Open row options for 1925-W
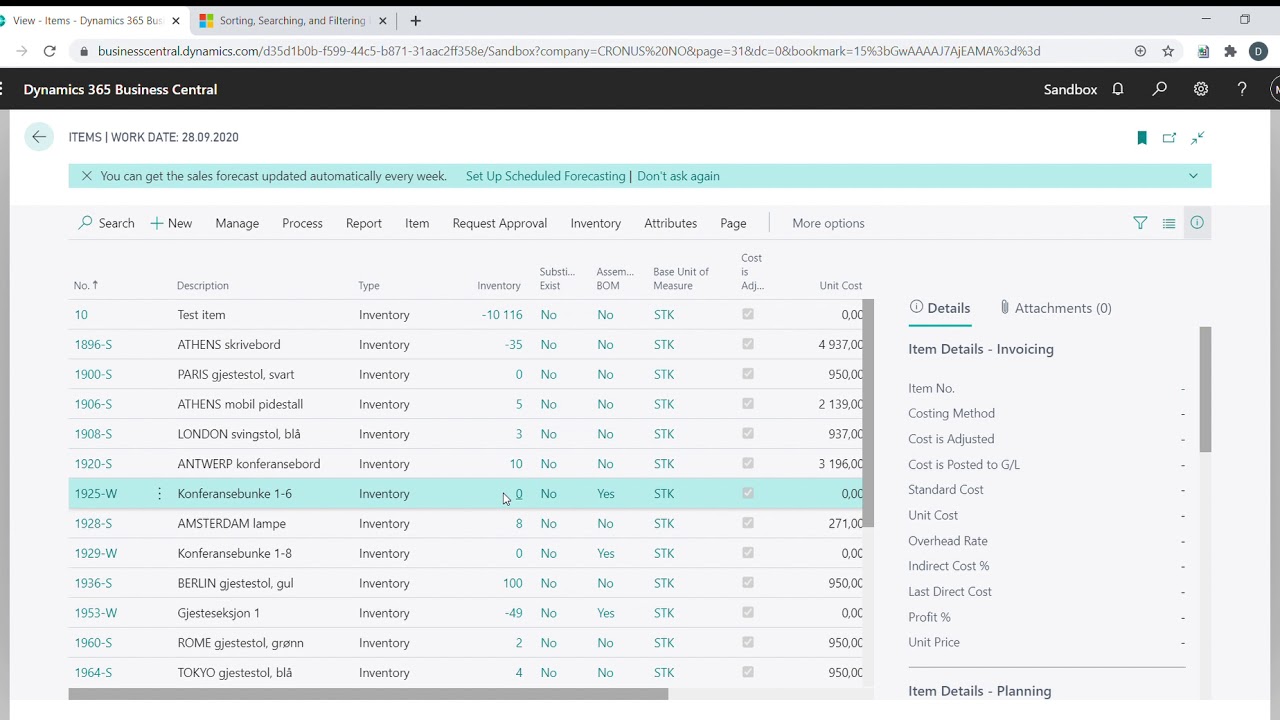Image resolution: width=1280 pixels, height=720 pixels. click(x=159, y=494)
